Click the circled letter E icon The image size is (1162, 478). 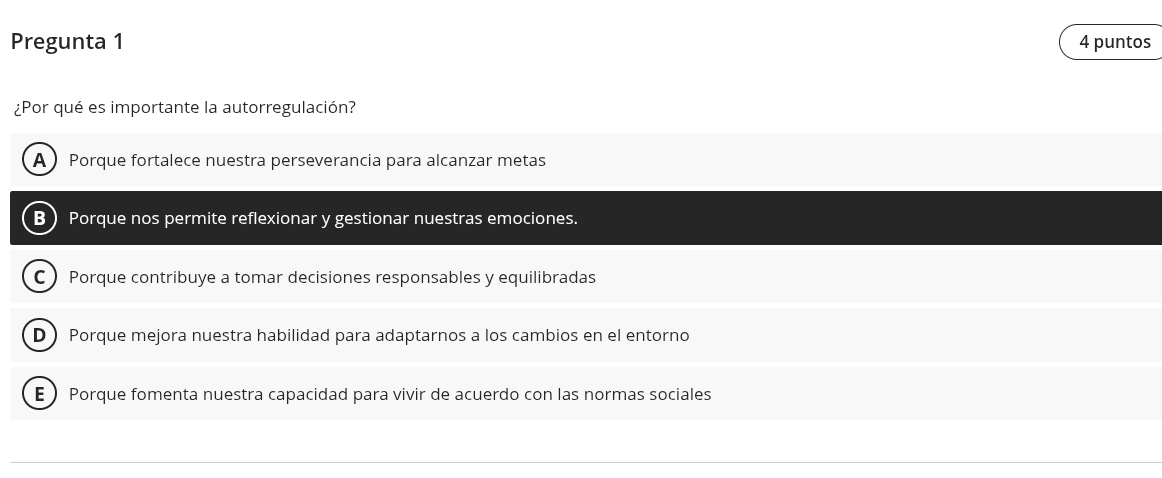point(39,394)
